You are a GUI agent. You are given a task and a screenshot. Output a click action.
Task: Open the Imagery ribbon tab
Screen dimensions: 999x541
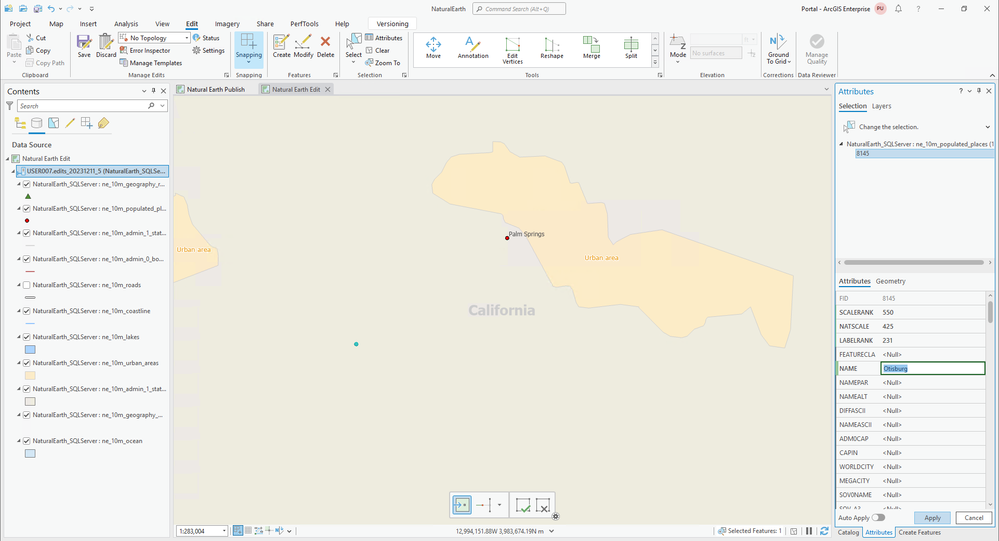227,24
